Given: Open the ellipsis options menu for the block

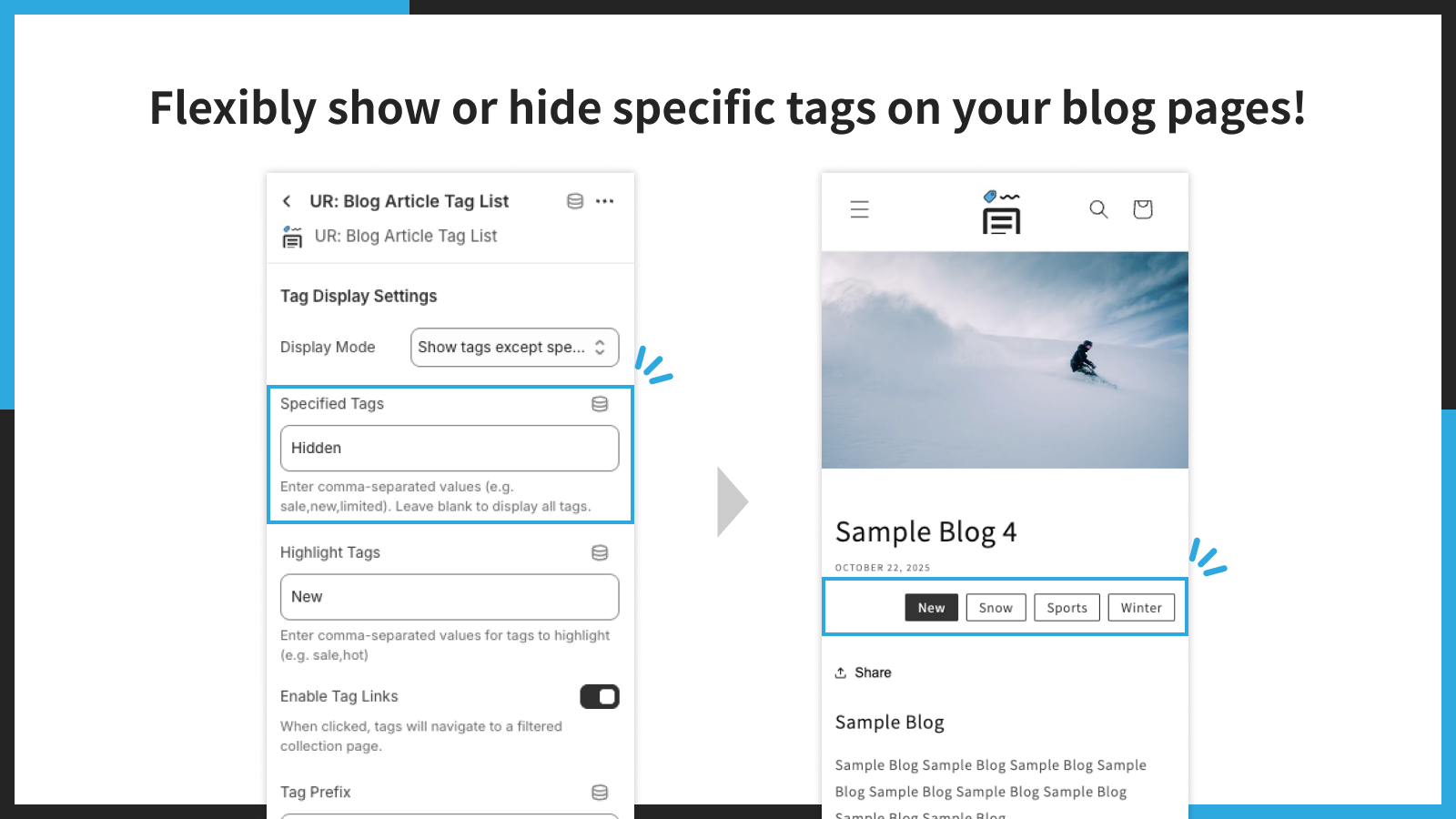Looking at the screenshot, I should [605, 201].
